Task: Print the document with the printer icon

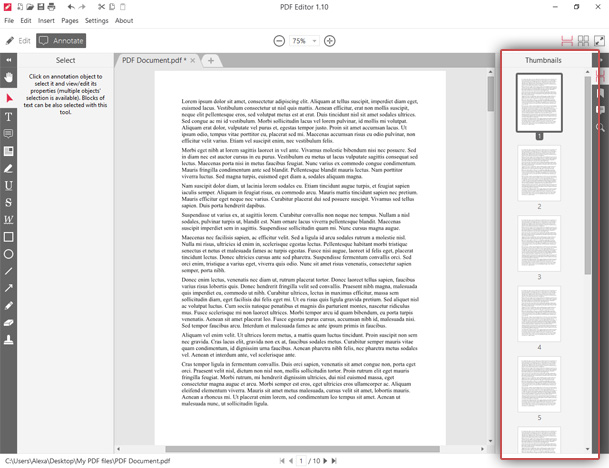Action: tap(51, 7)
